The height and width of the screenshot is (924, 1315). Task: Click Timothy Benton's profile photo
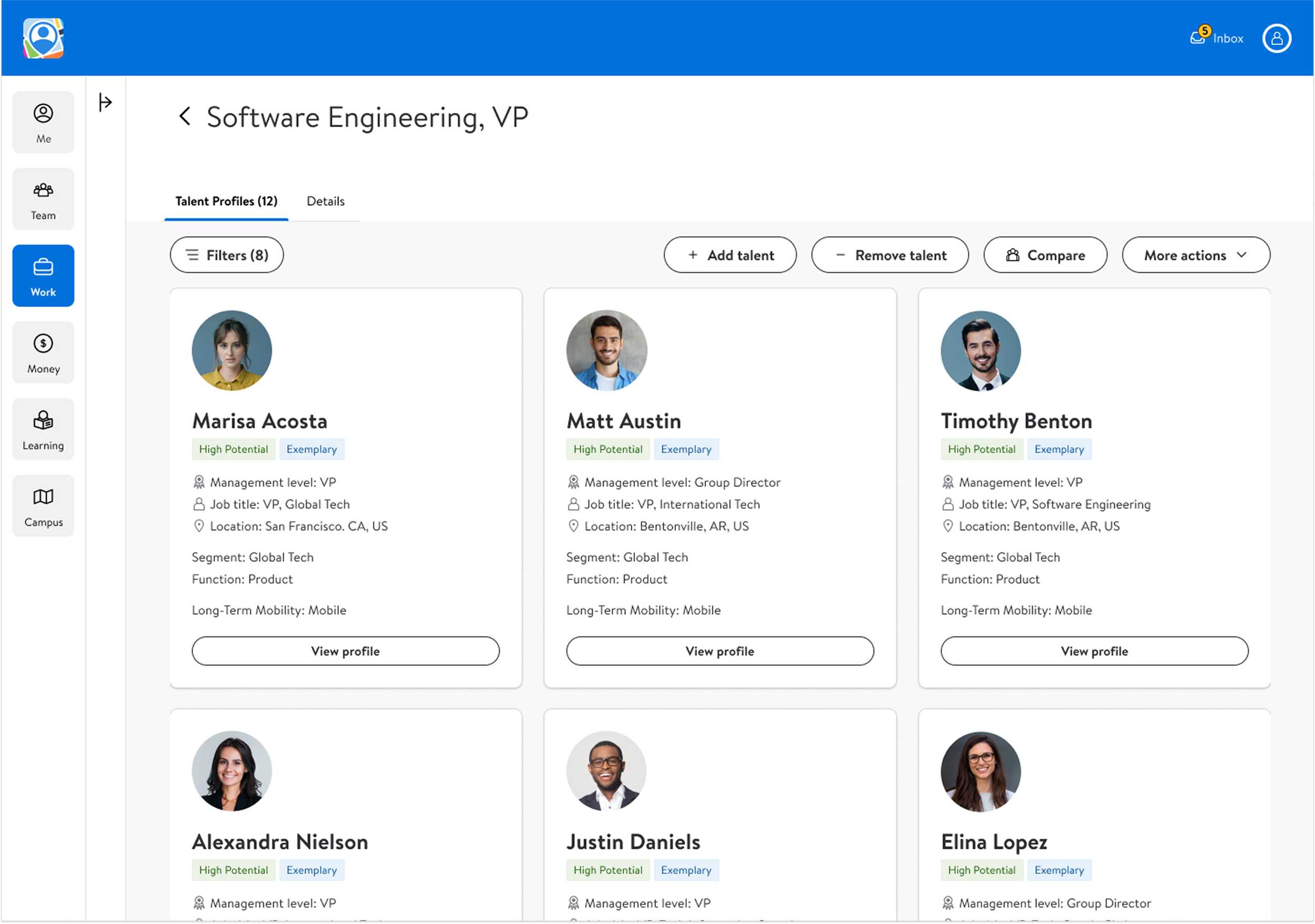click(980, 351)
